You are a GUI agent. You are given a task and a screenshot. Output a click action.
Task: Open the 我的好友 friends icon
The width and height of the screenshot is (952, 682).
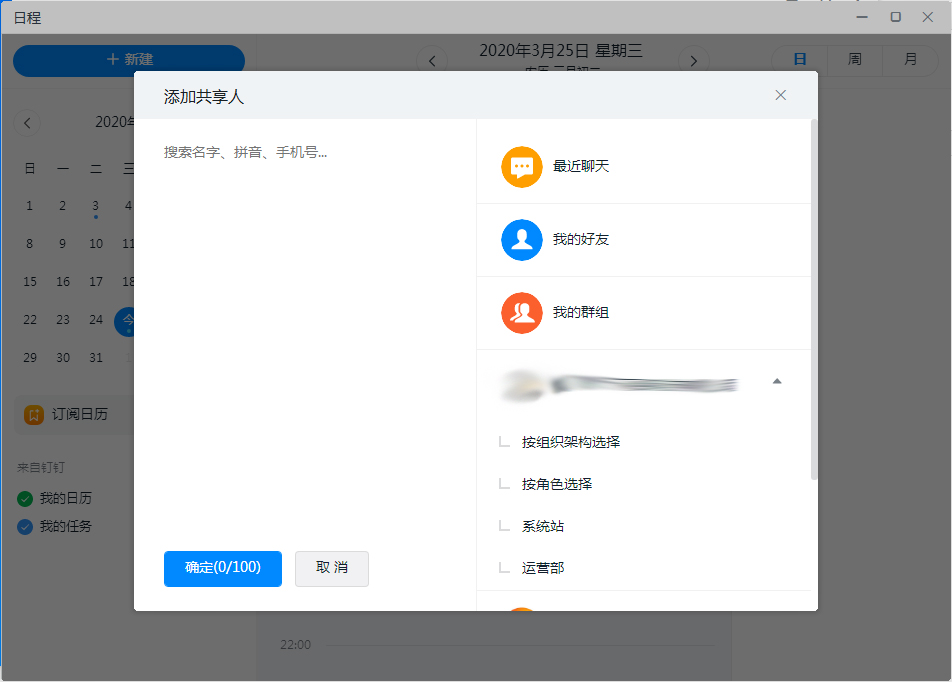[521, 240]
